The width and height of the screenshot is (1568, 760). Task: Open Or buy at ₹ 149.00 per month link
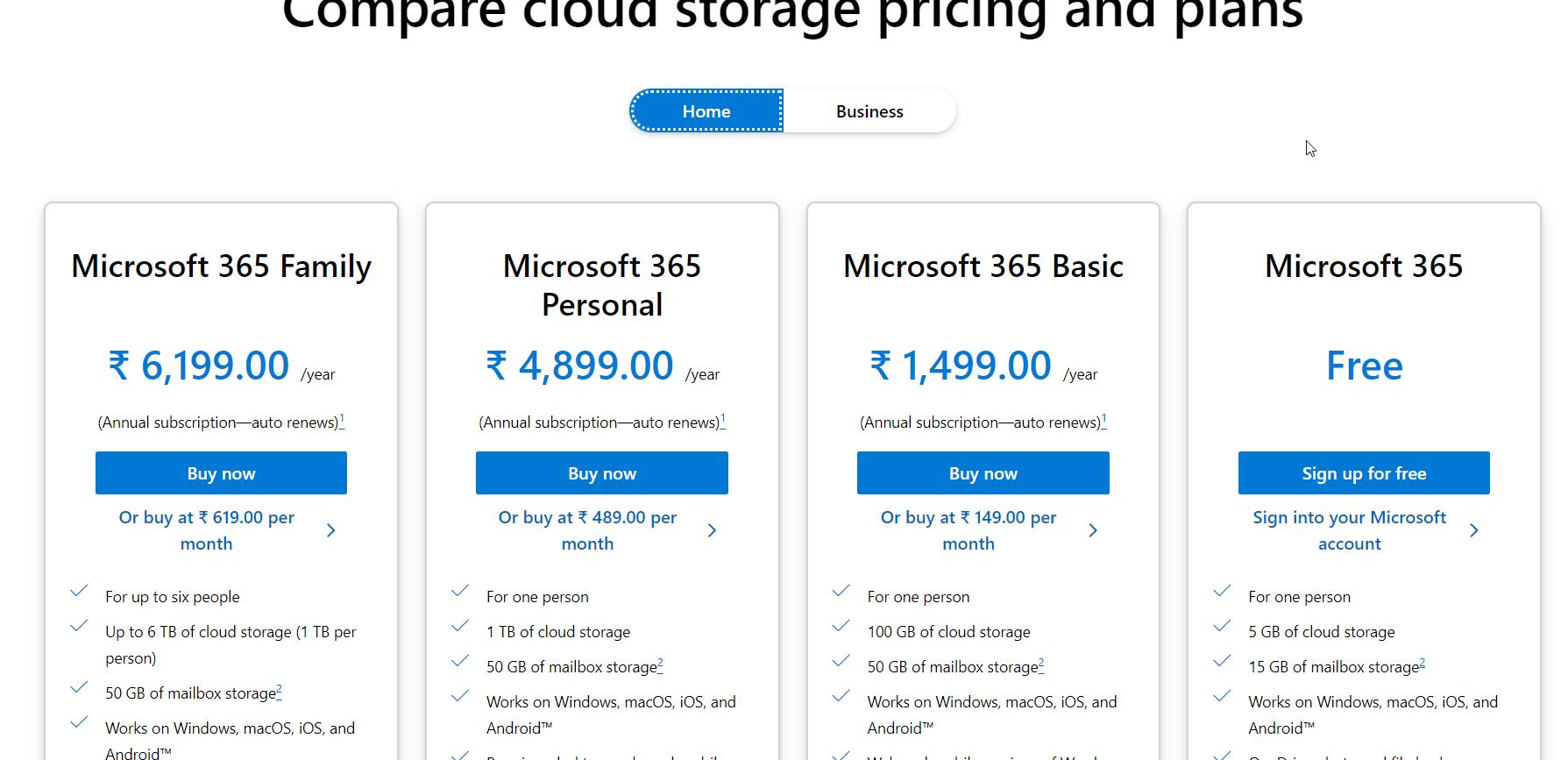(x=968, y=530)
